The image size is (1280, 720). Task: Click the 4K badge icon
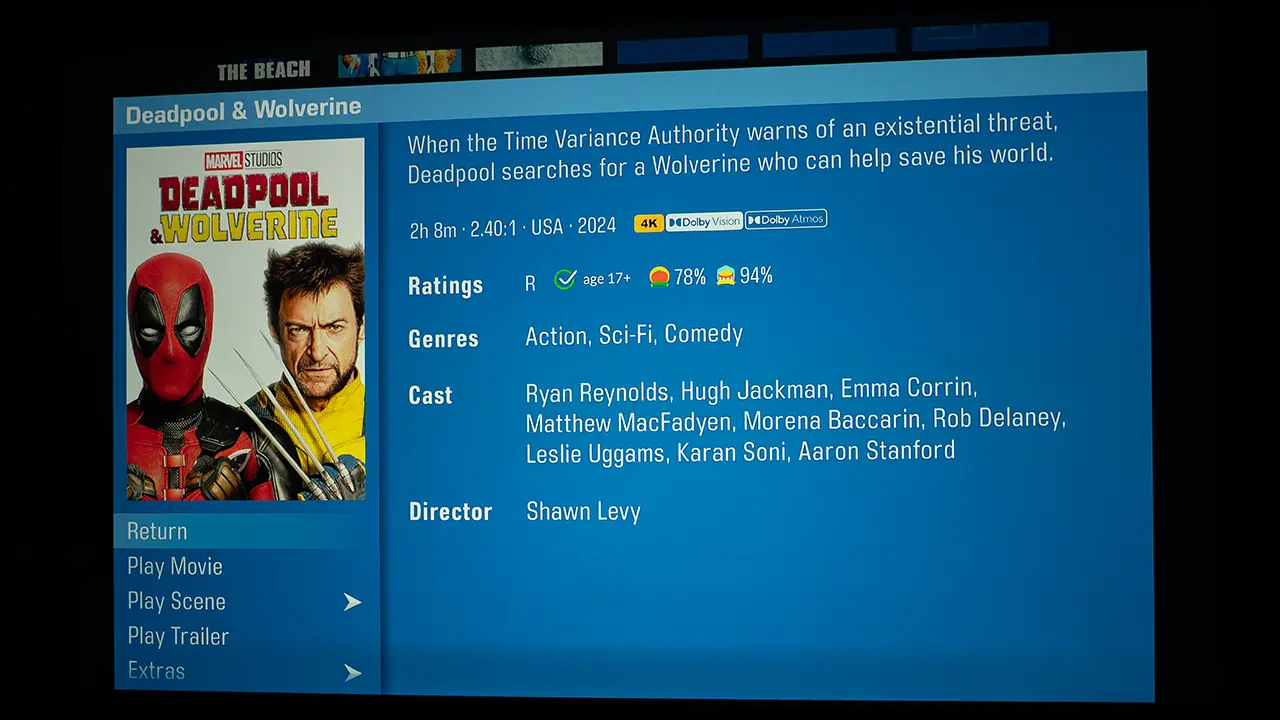(x=649, y=223)
